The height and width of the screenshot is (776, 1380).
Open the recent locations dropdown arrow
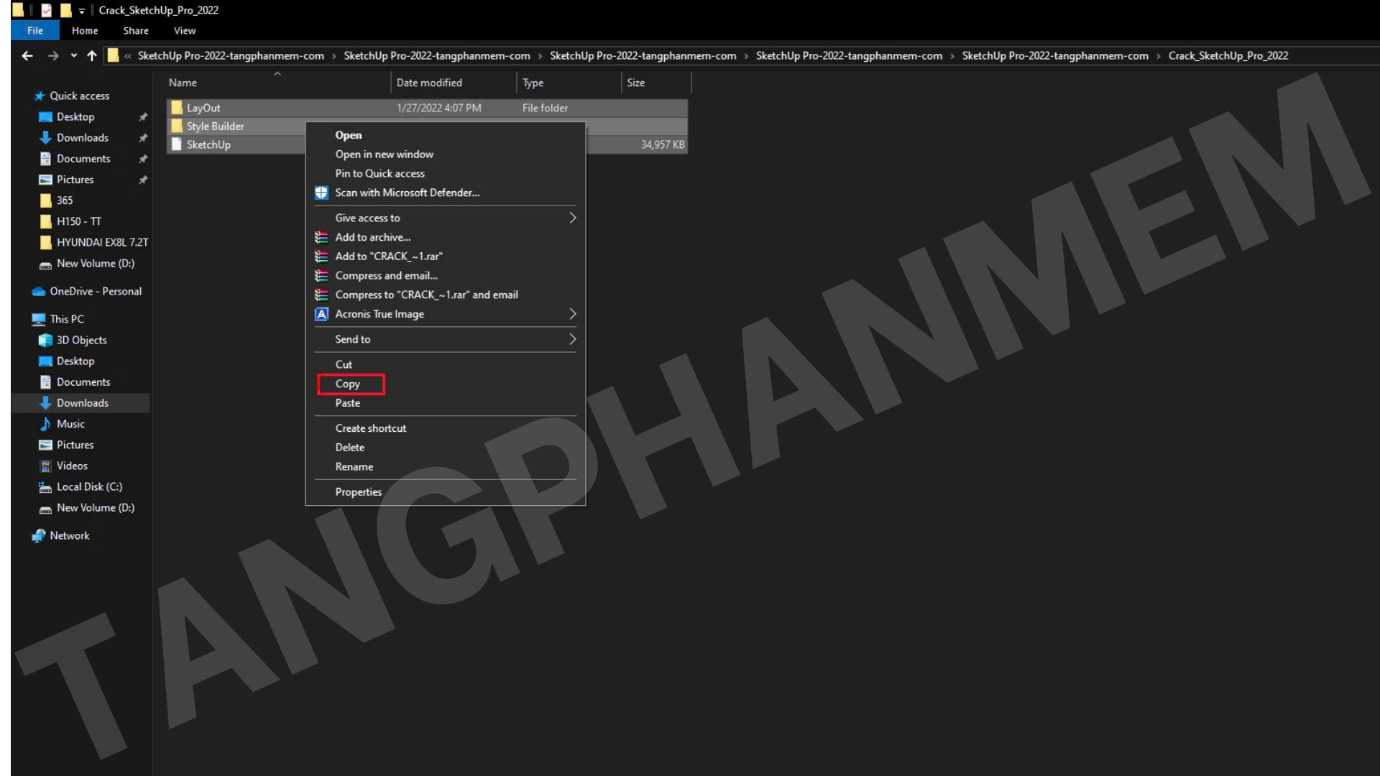coord(74,56)
